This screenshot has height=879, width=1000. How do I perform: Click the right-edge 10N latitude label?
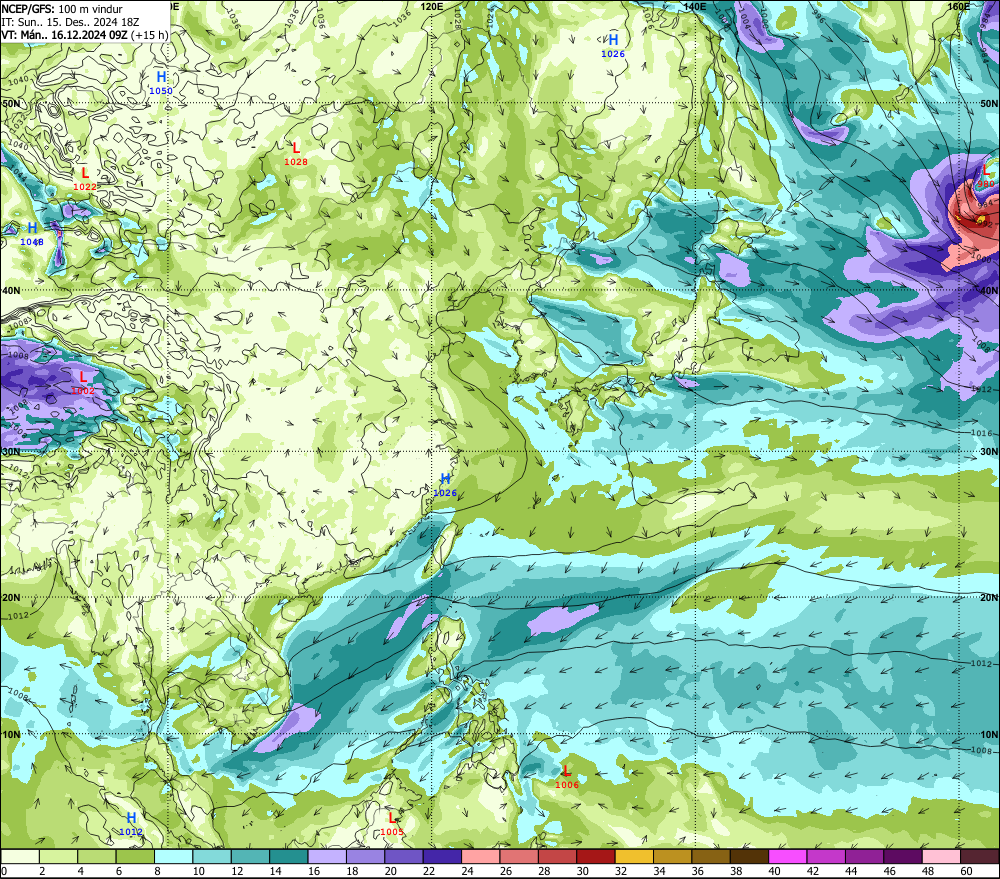pos(989,735)
